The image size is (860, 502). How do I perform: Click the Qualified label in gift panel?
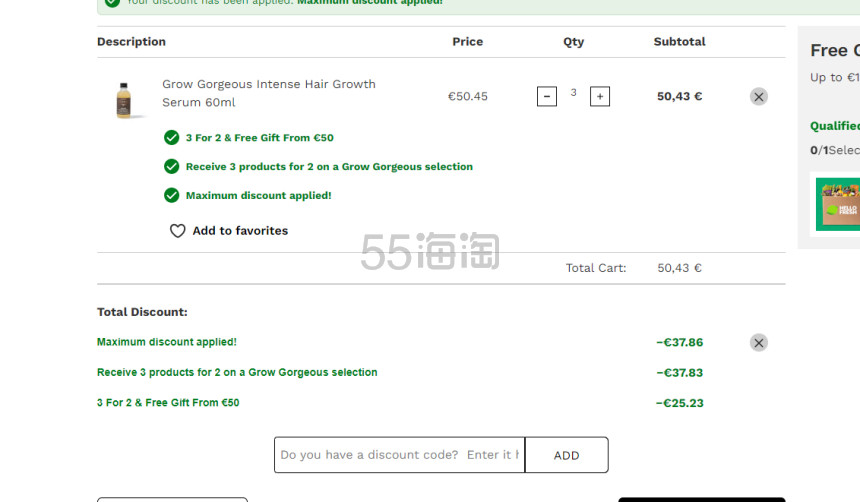pyautogui.click(x=835, y=126)
